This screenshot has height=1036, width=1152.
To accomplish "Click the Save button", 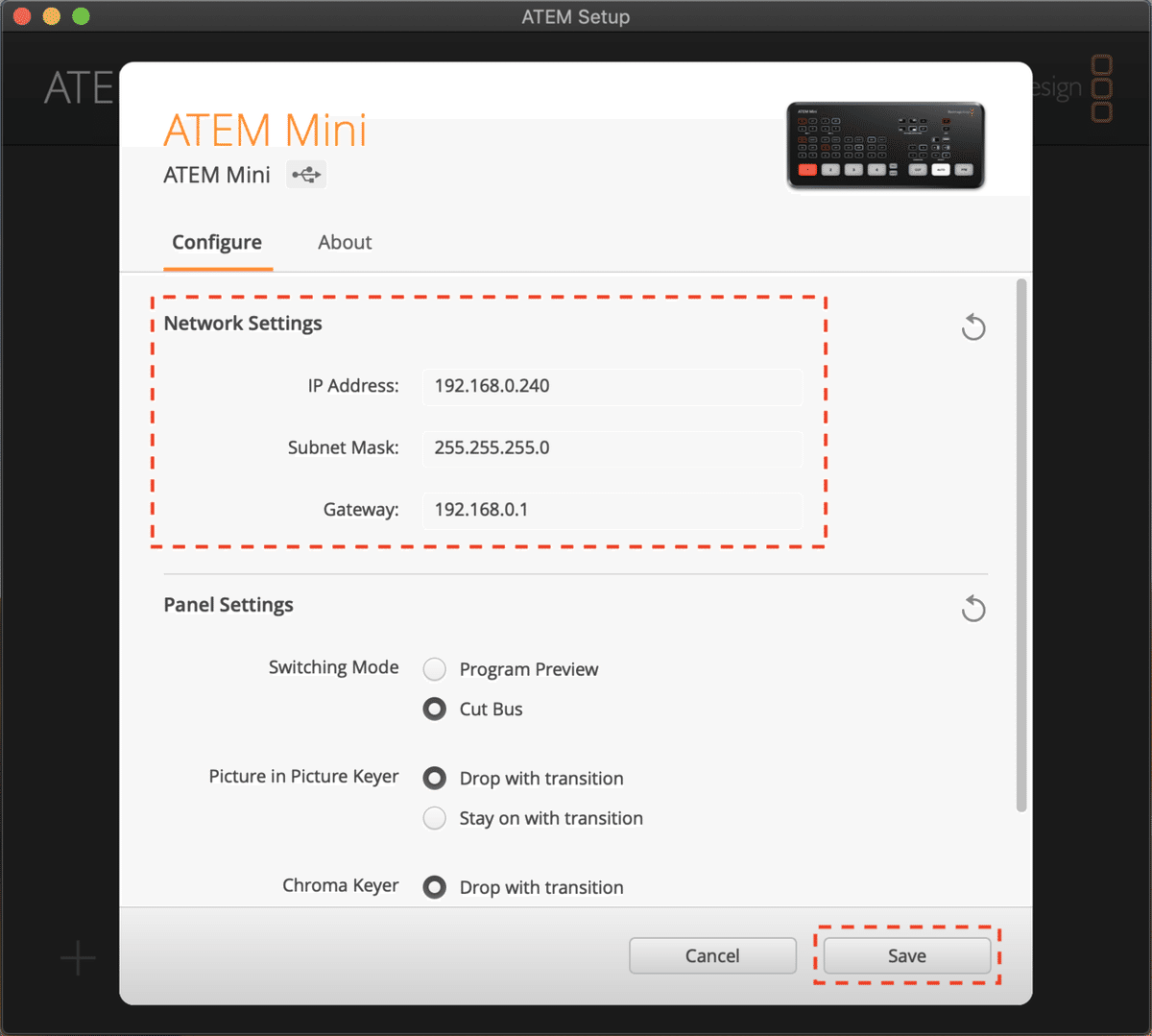I will pos(907,955).
